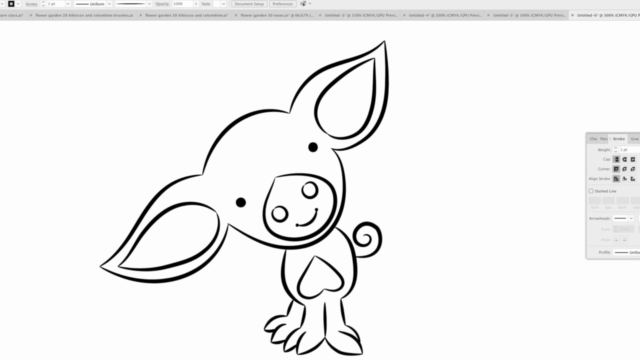Align stroke to outside icon
The width and height of the screenshot is (640, 360).
(633, 179)
